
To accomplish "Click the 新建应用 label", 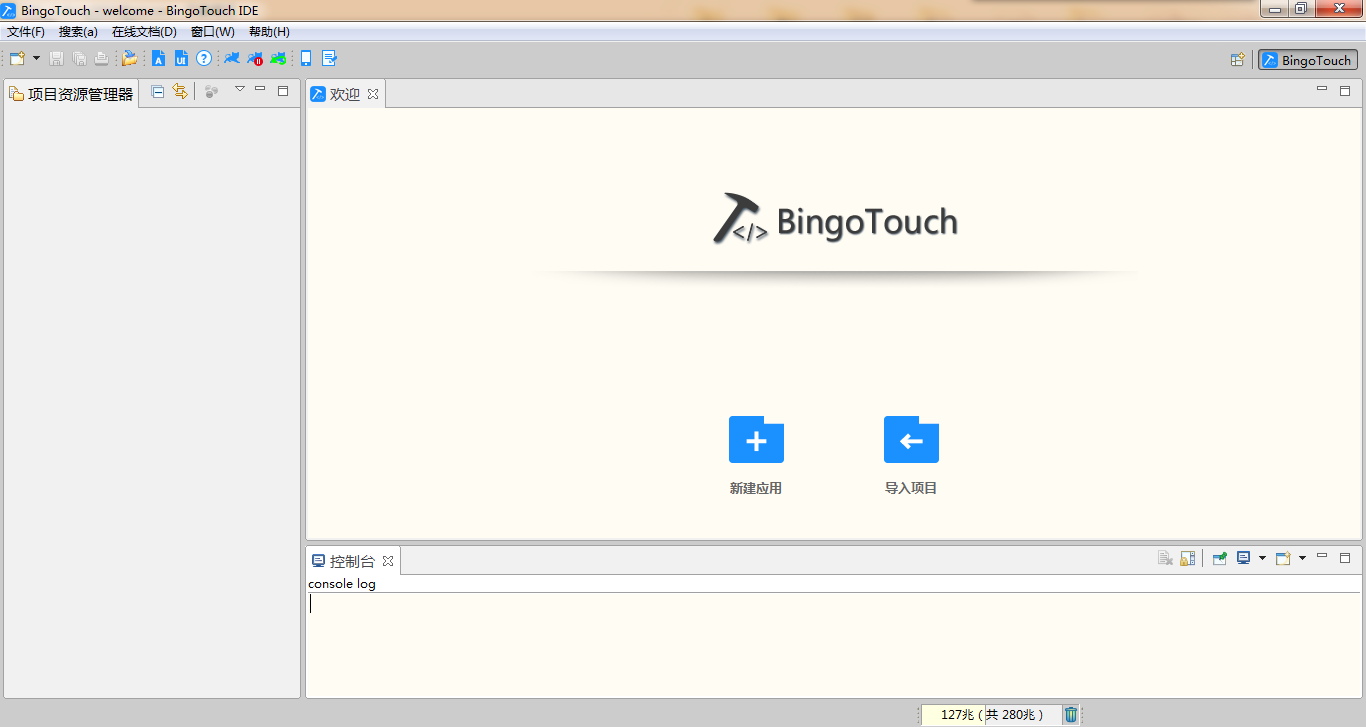I will pyautogui.click(x=756, y=488).
